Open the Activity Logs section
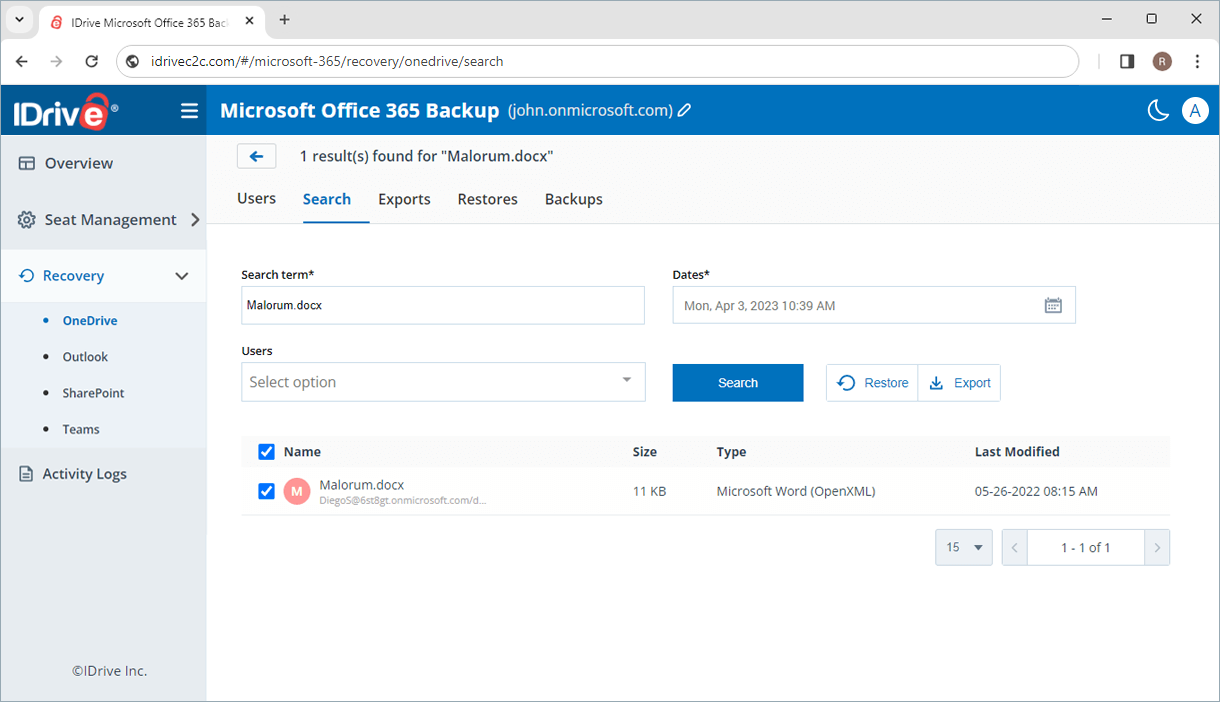This screenshot has height=702, width=1220. coord(84,473)
